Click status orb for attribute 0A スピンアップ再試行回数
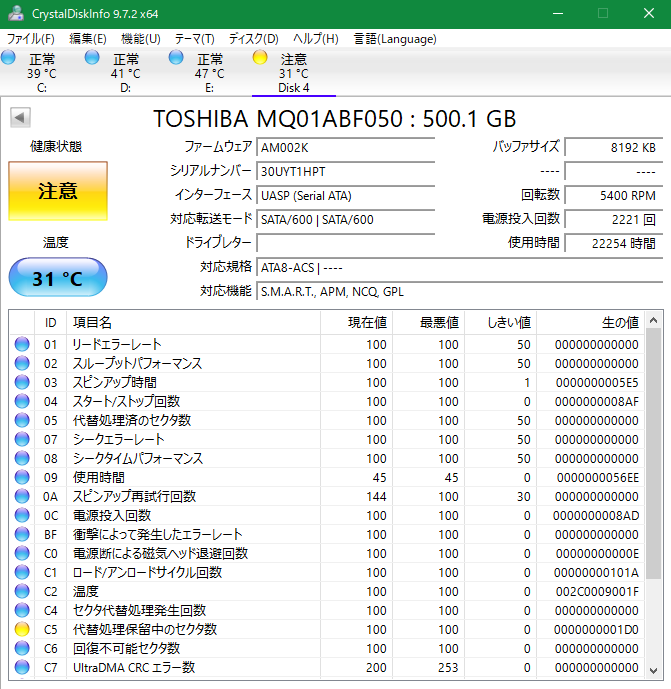 coord(22,496)
